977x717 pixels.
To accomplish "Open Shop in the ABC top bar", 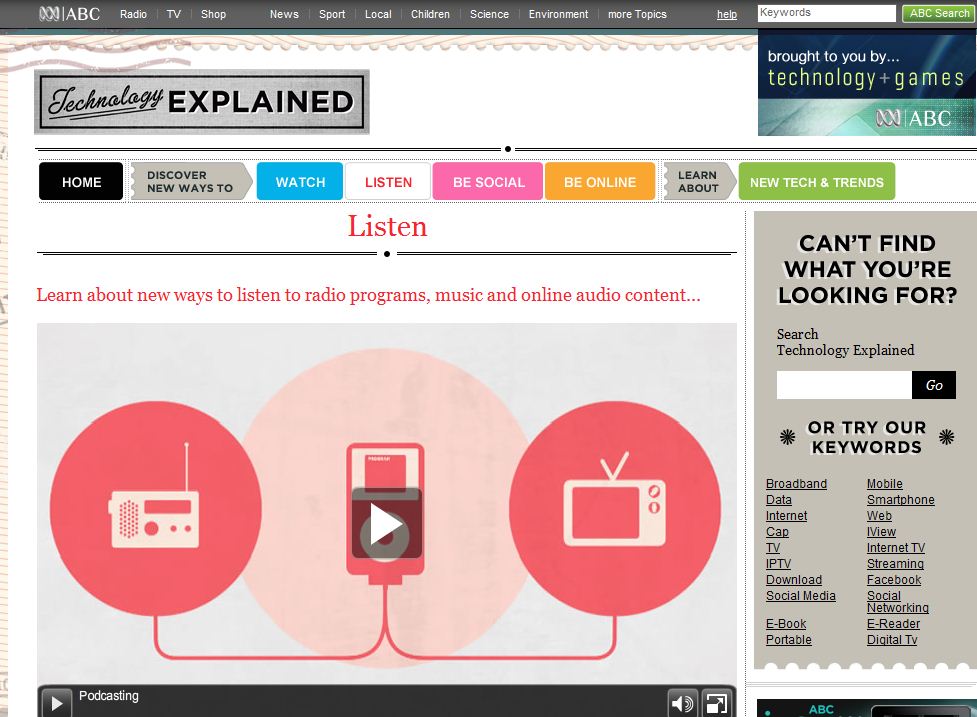I will (x=213, y=14).
